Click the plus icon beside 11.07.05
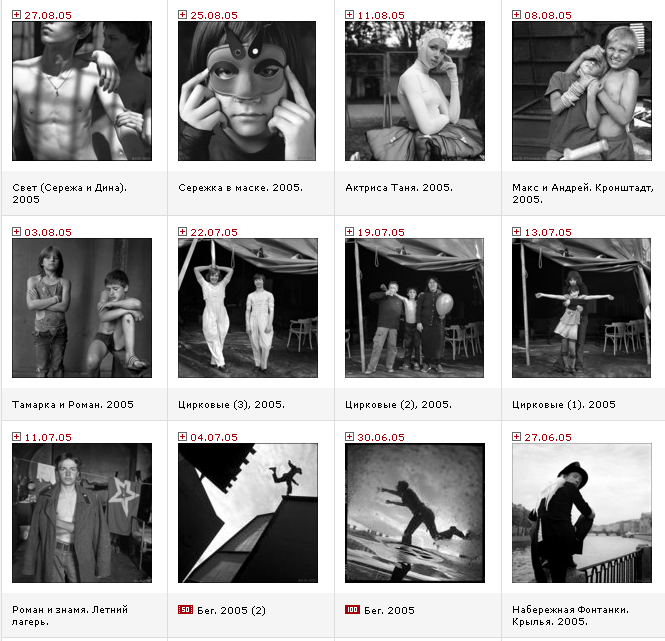The height and width of the screenshot is (641, 665). click(16, 437)
